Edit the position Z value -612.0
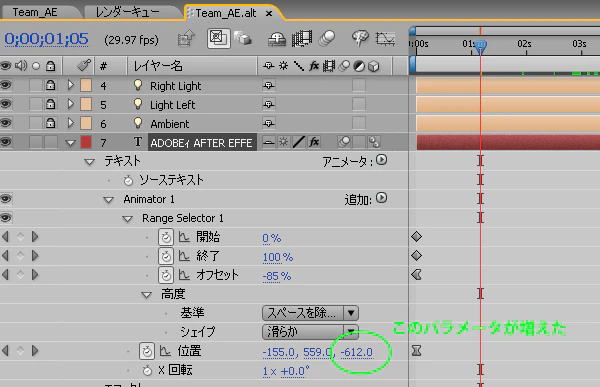The height and width of the screenshot is (387, 600). (x=356, y=352)
